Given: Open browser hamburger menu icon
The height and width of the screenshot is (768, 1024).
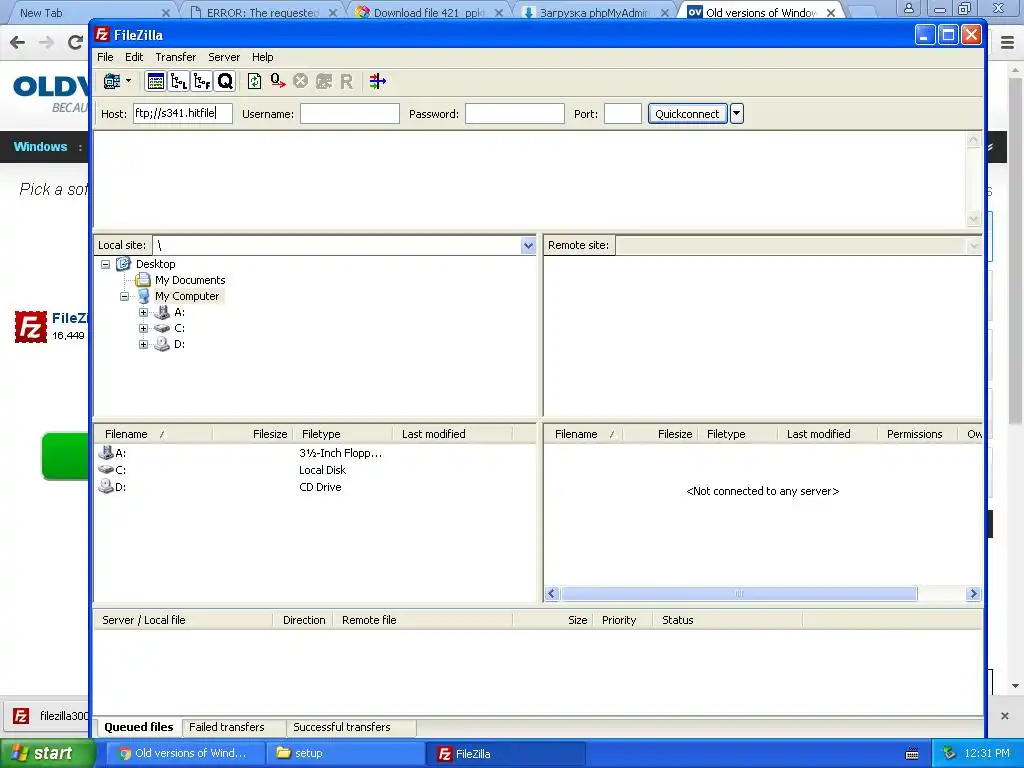Looking at the screenshot, I should coord(1008,43).
